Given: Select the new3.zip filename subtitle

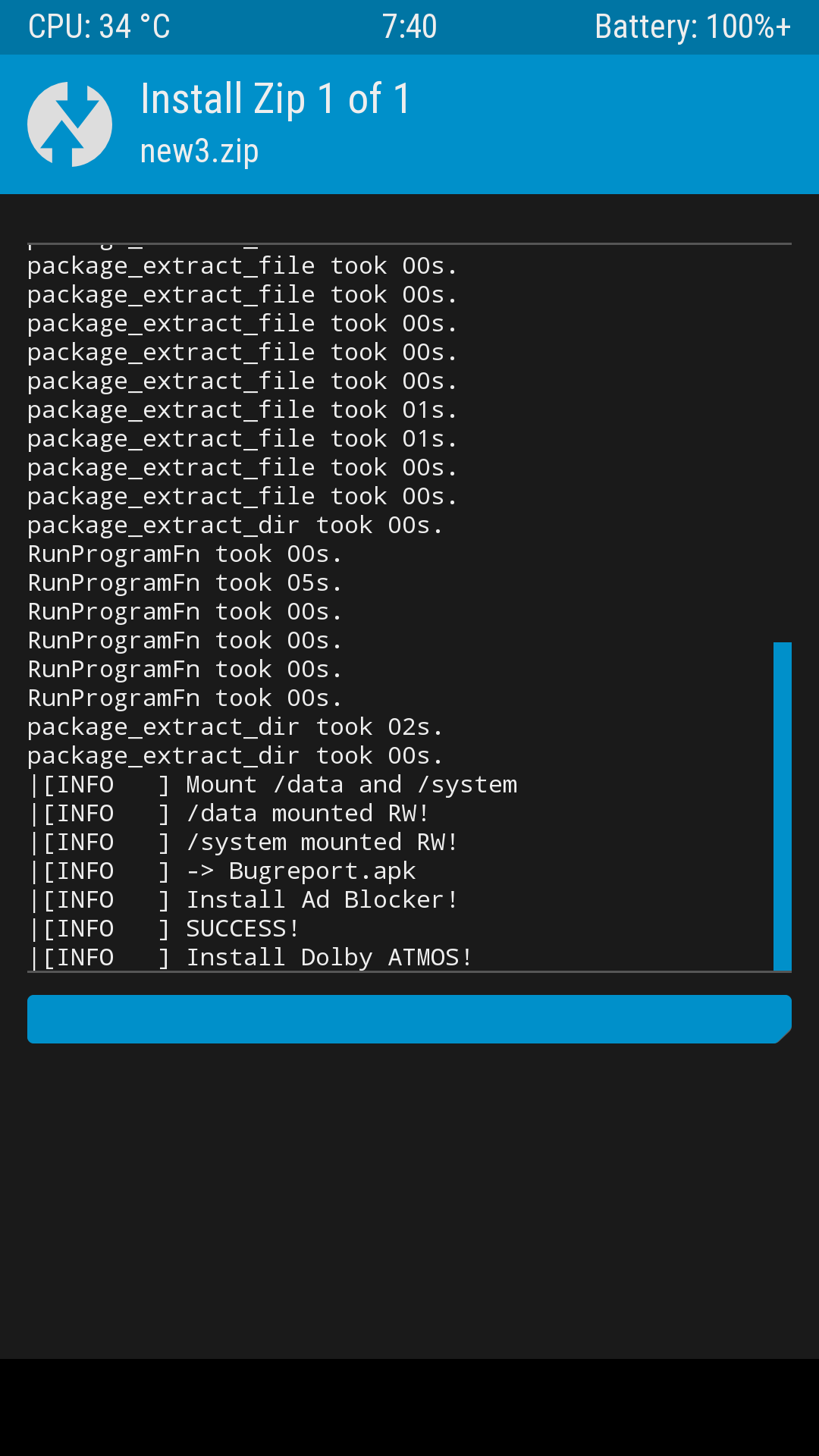Looking at the screenshot, I should [x=199, y=151].
